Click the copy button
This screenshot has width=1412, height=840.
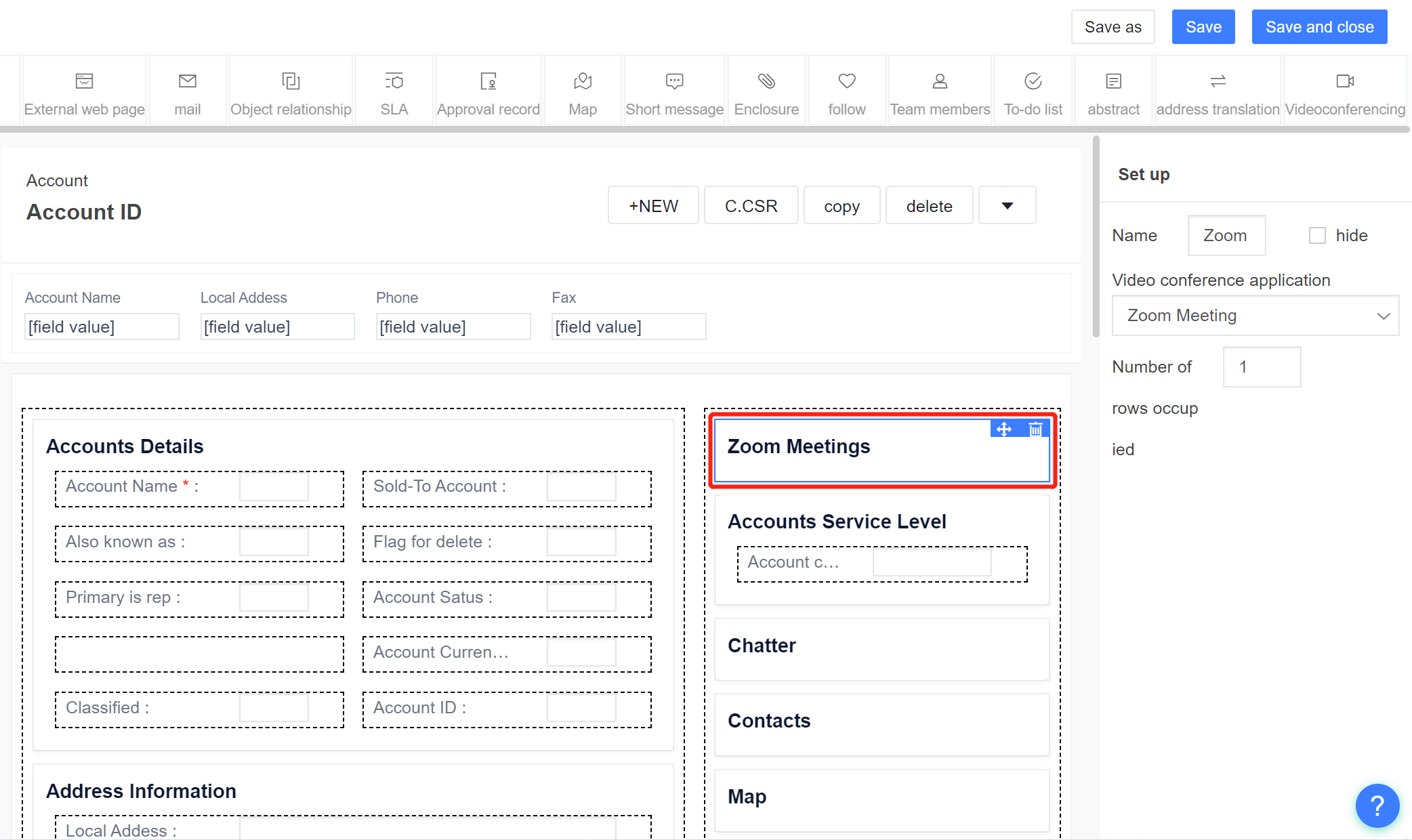tap(842, 205)
